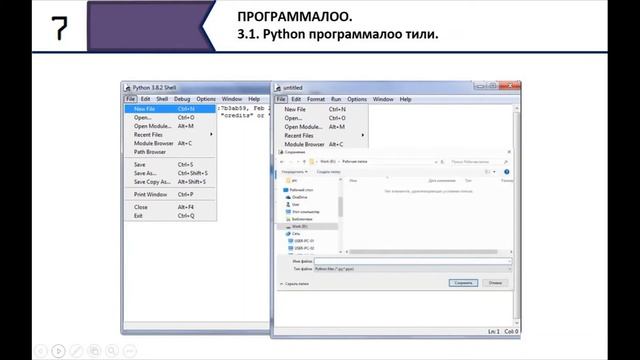Click the help icon in Save dialog
The height and width of the screenshot is (360, 640).
click(x=507, y=172)
